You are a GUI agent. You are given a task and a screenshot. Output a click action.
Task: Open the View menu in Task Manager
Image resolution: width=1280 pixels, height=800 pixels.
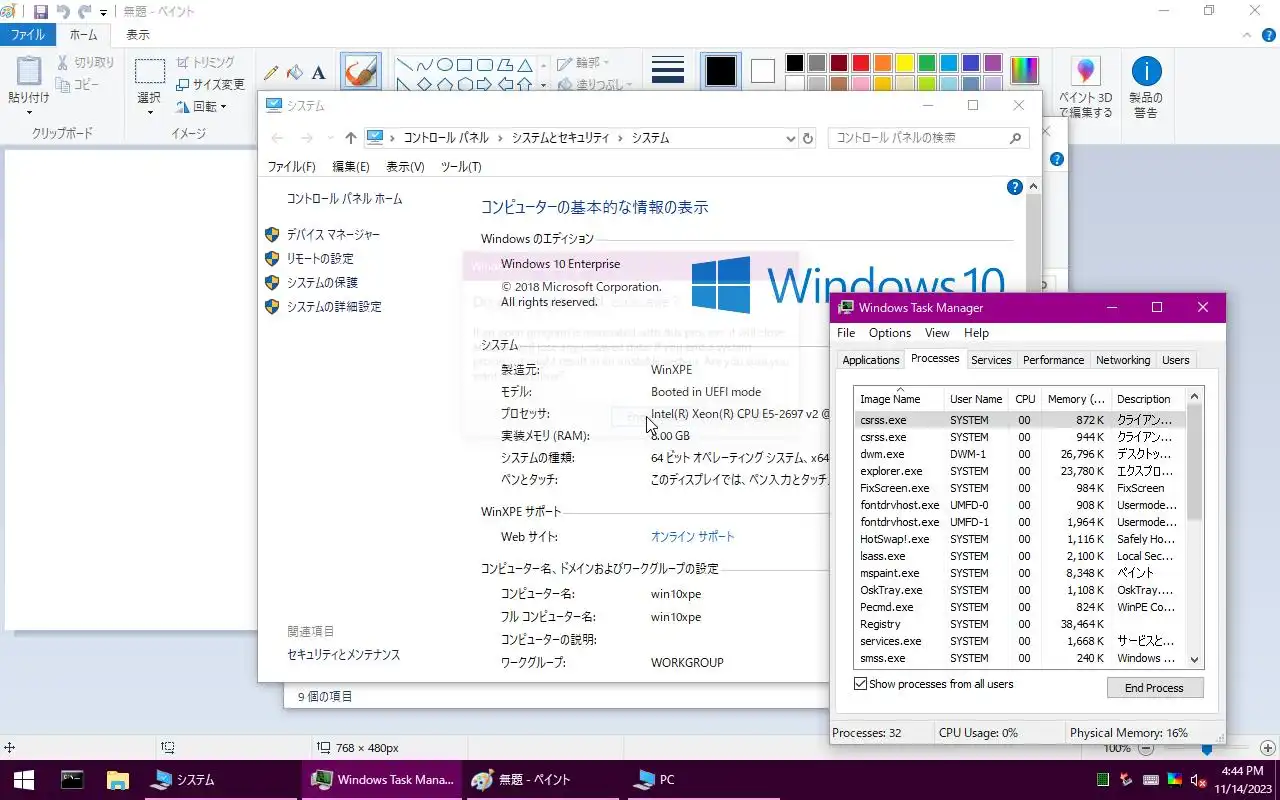pos(937,333)
